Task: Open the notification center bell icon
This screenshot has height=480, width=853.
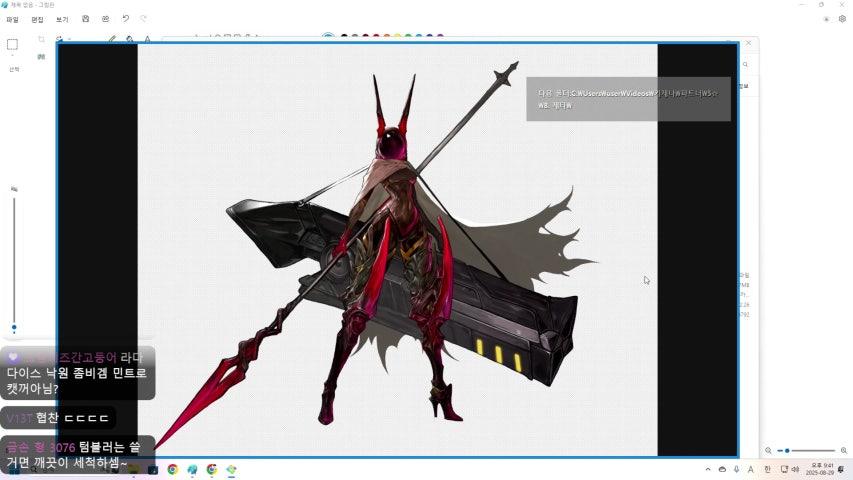Action: [841, 469]
